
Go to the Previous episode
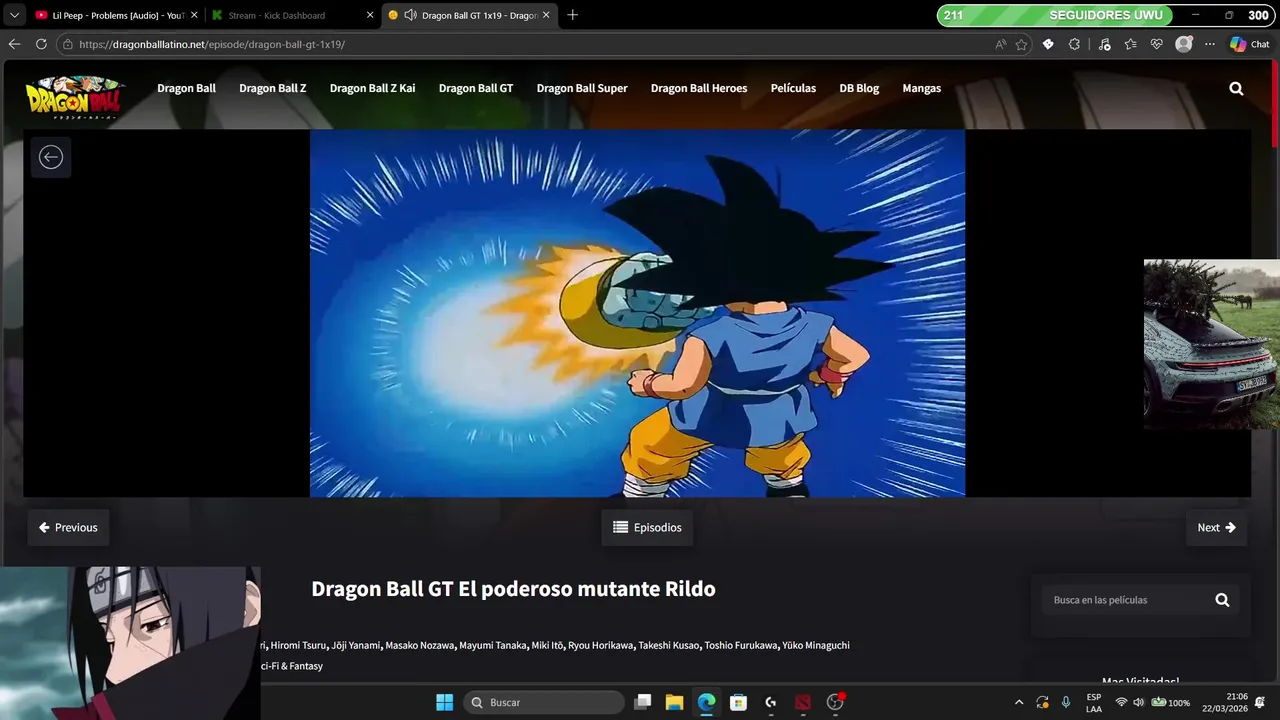pos(68,527)
